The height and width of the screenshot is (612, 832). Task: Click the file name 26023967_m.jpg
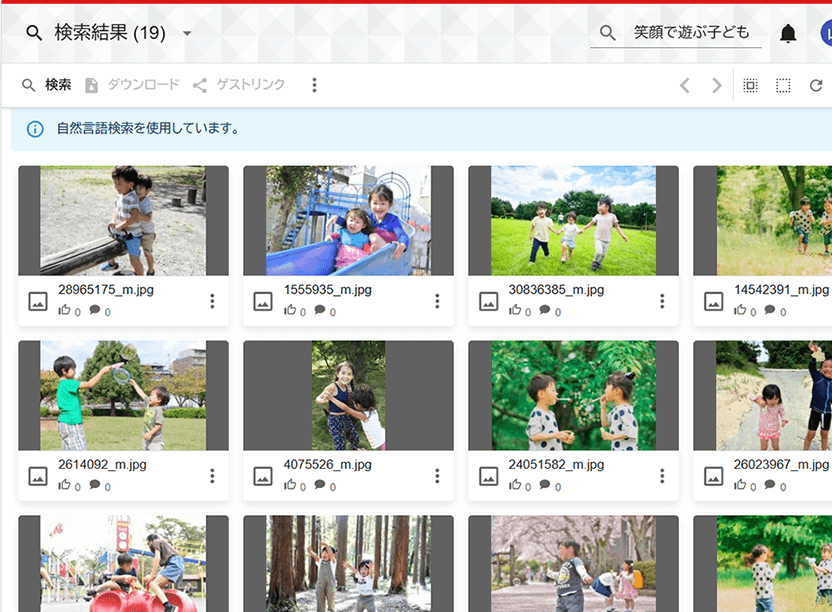point(781,464)
